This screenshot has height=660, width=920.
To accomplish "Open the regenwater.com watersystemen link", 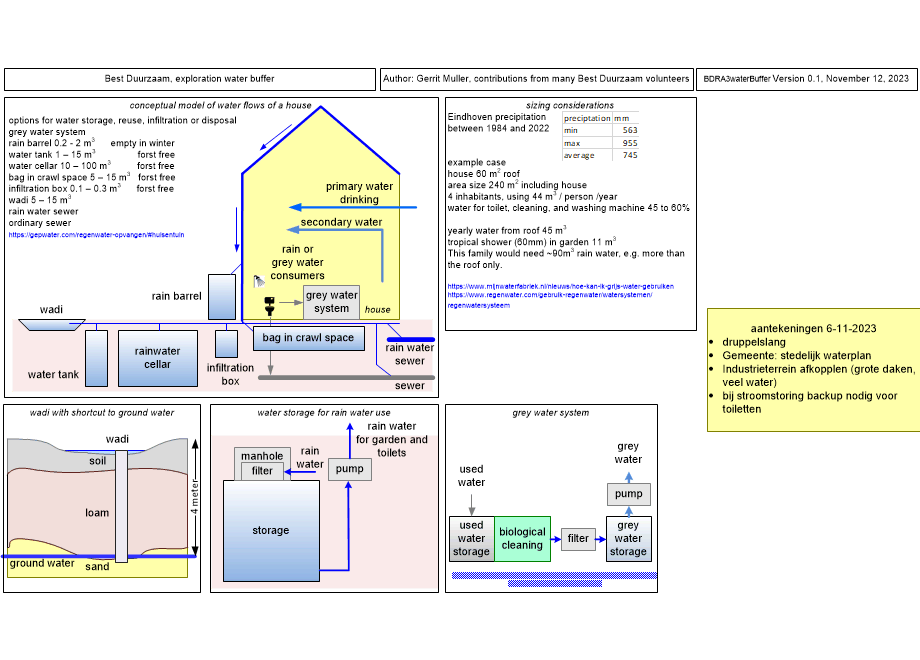I will pos(550,300).
